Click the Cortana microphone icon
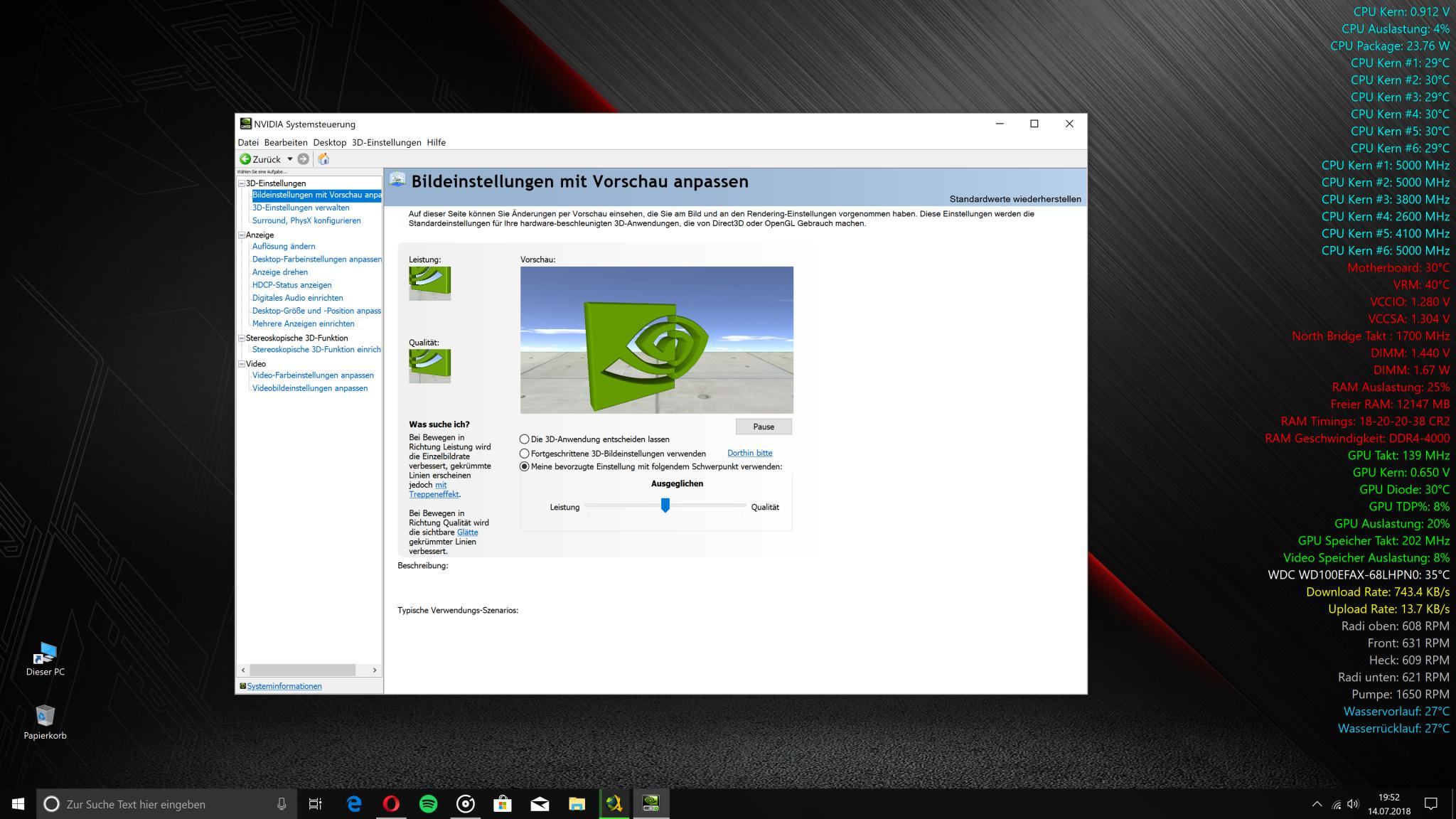Screen dimensions: 1456x819 (x=282, y=804)
